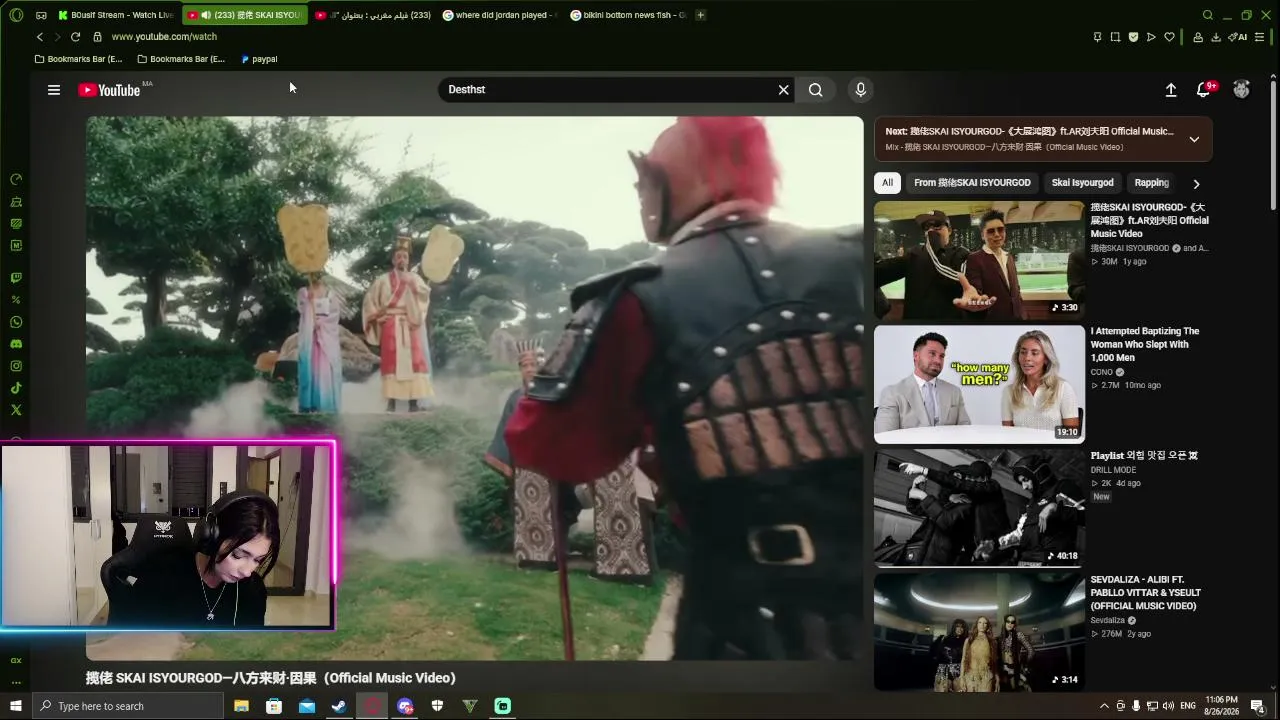Clear the YouTube search box text
The image size is (1280, 720).
click(784, 90)
